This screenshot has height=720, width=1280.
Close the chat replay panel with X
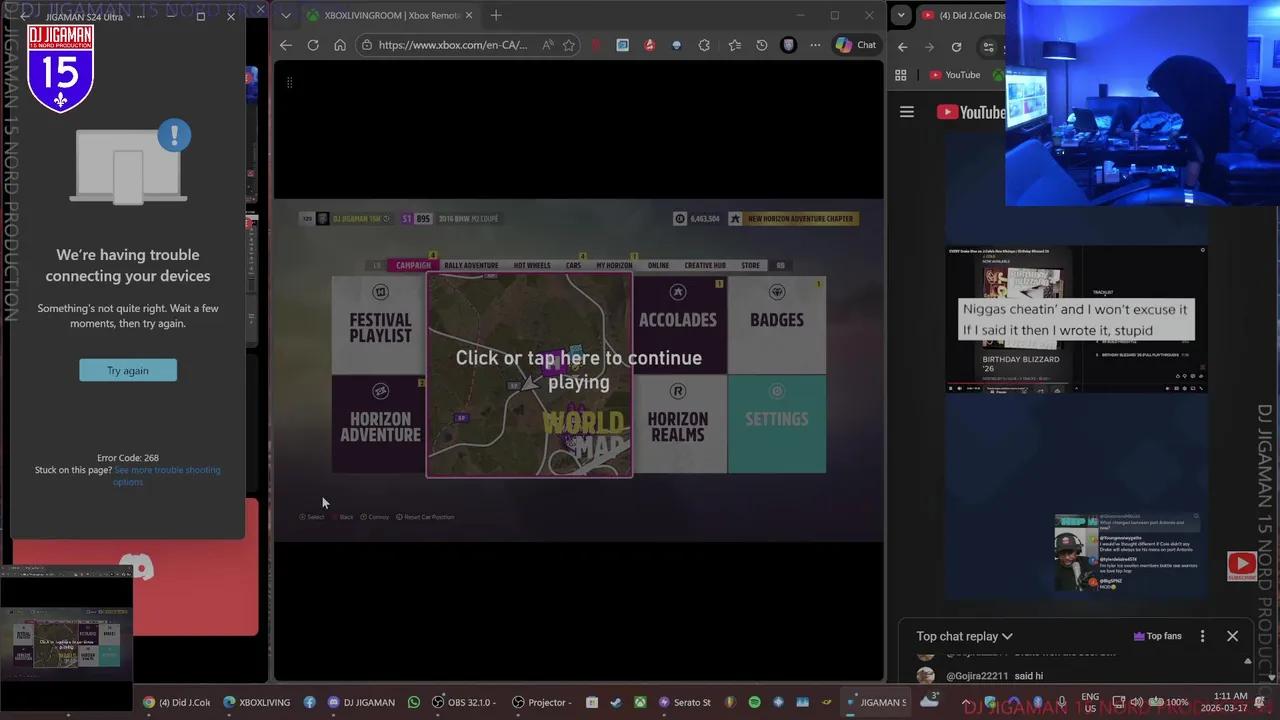[1232, 636]
